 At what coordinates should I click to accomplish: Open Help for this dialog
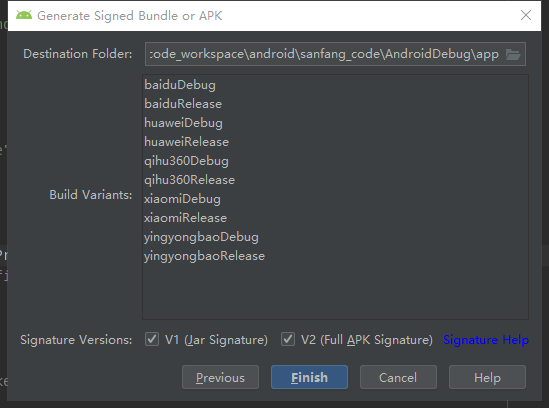tap(487, 377)
